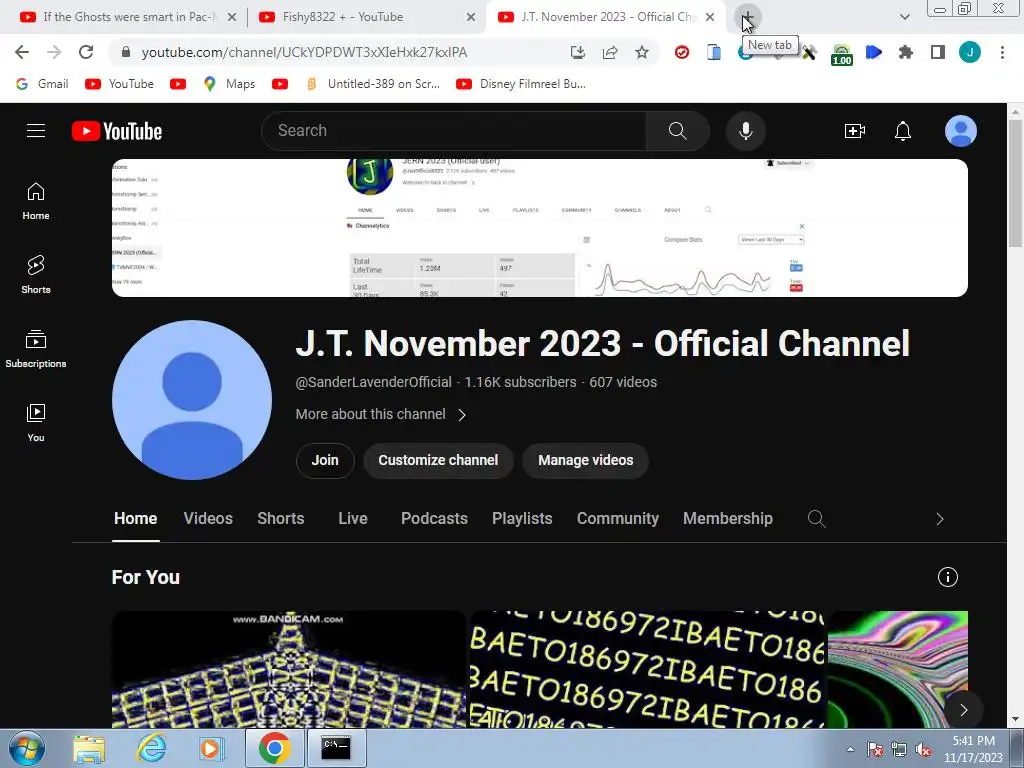The height and width of the screenshot is (768, 1024).
Task: Click the YouTube logo
Action: [117, 131]
